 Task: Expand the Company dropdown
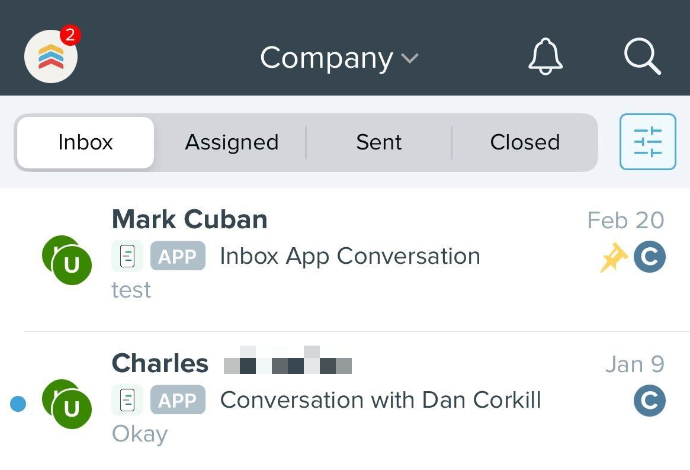339,58
